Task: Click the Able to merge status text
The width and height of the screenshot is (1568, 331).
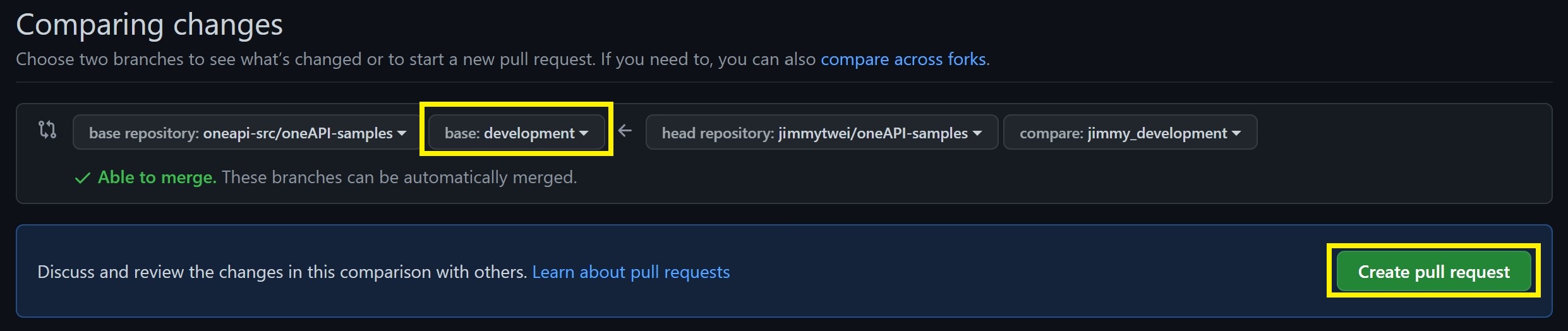Action: pos(157,178)
